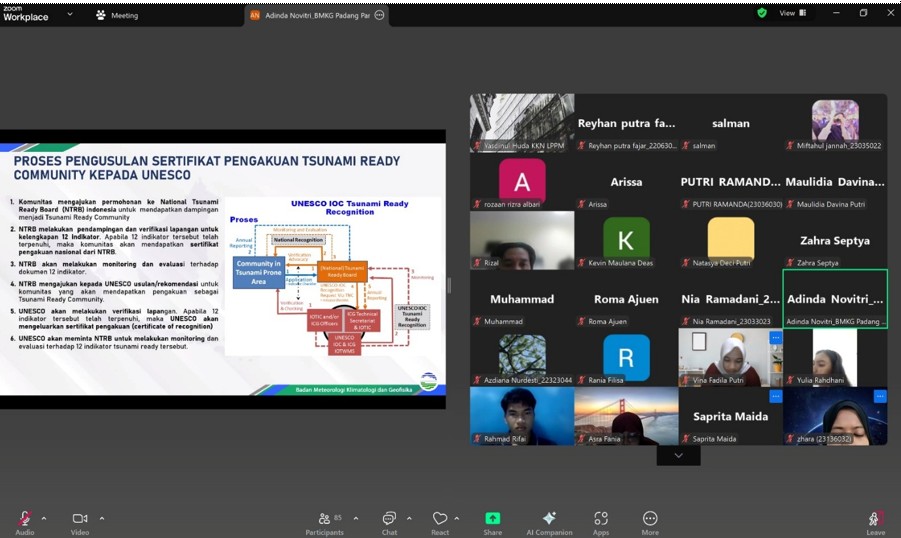901x538 pixels.
Task: Select Rahmad Rifai video tile
Action: pos(522,416)
